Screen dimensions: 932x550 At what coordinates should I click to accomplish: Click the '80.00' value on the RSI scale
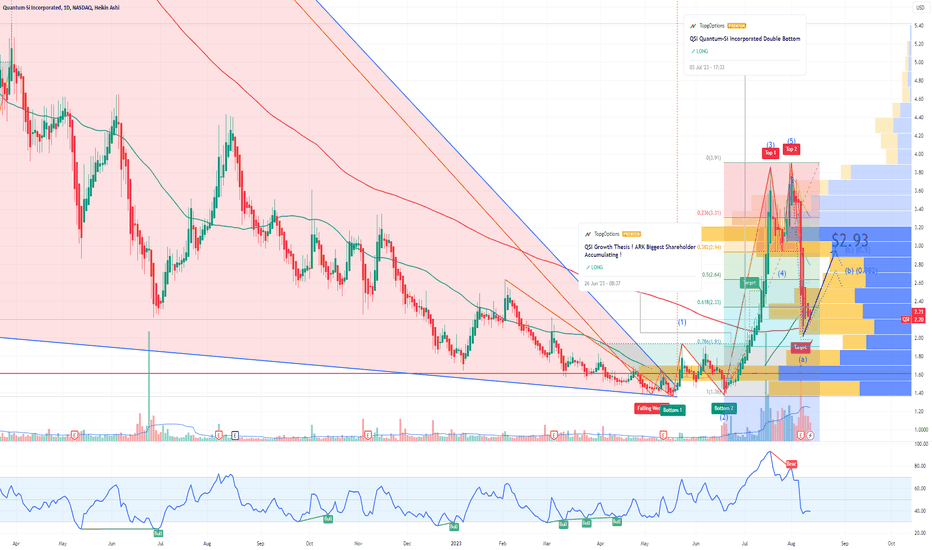tap(920, 466)
